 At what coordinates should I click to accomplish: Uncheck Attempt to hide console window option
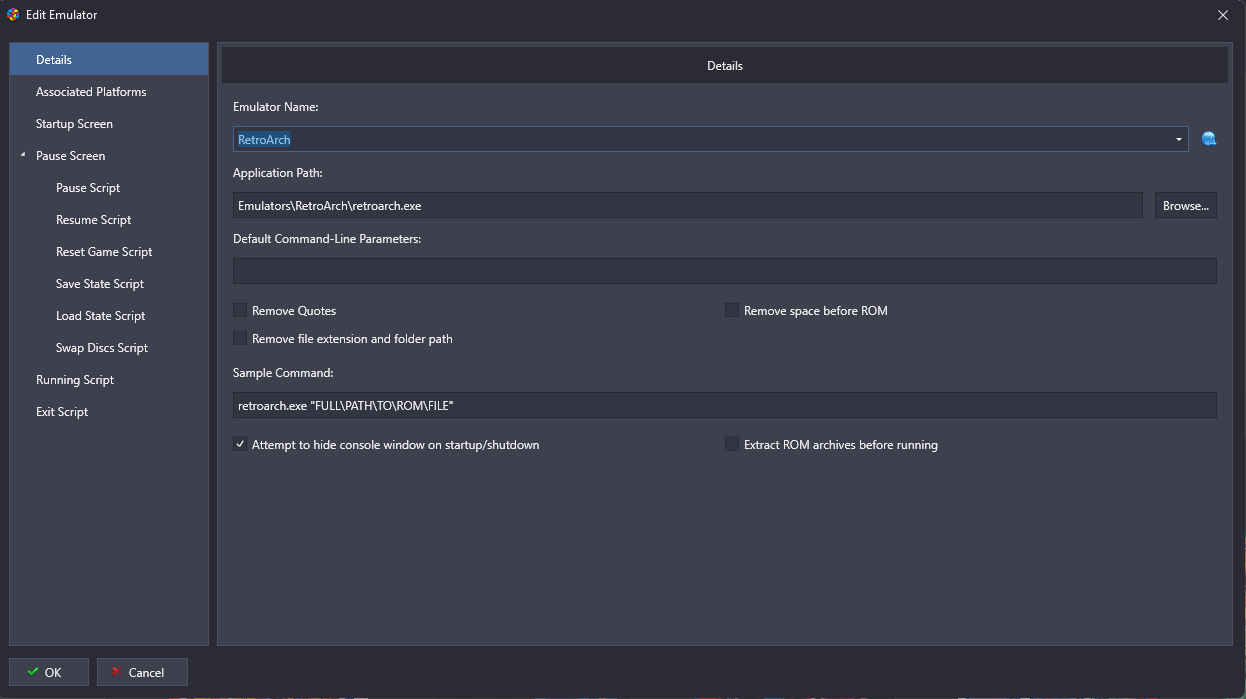tap(240, 444)
